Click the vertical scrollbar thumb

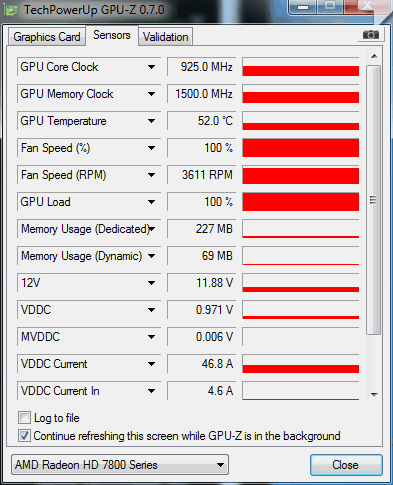tap(373, 200)
